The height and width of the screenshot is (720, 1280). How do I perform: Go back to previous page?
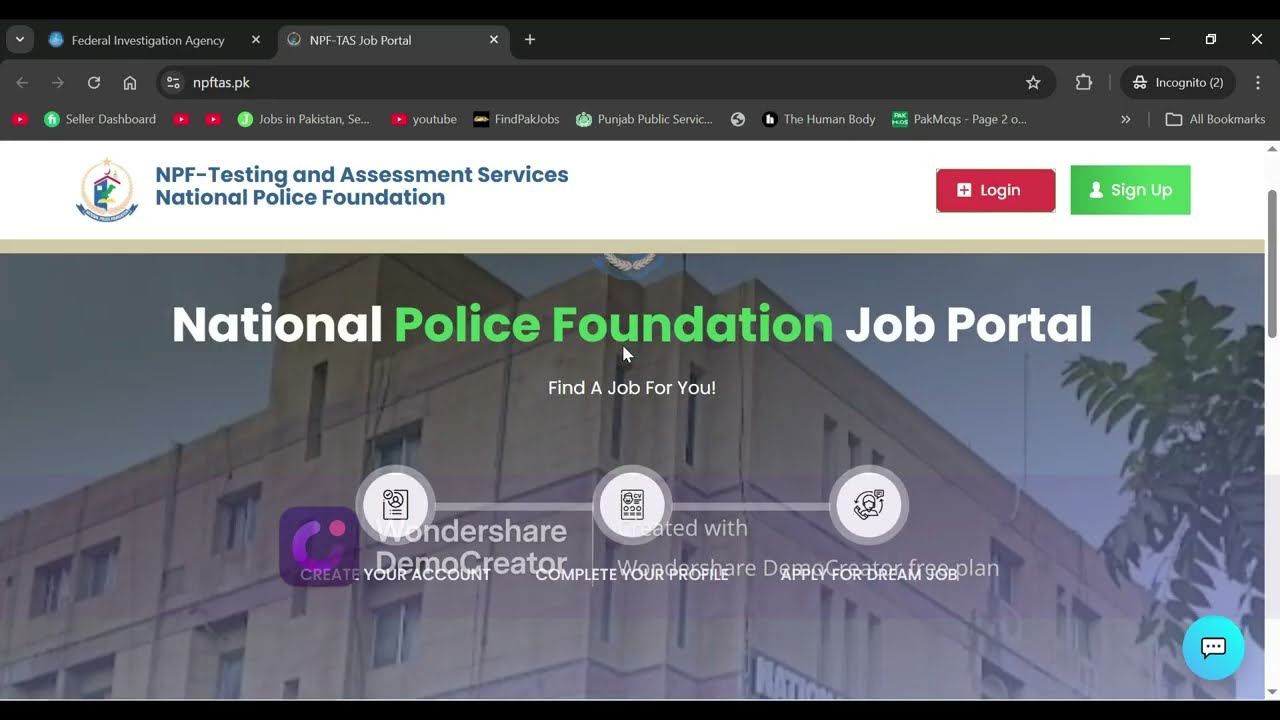click(22, 83)
